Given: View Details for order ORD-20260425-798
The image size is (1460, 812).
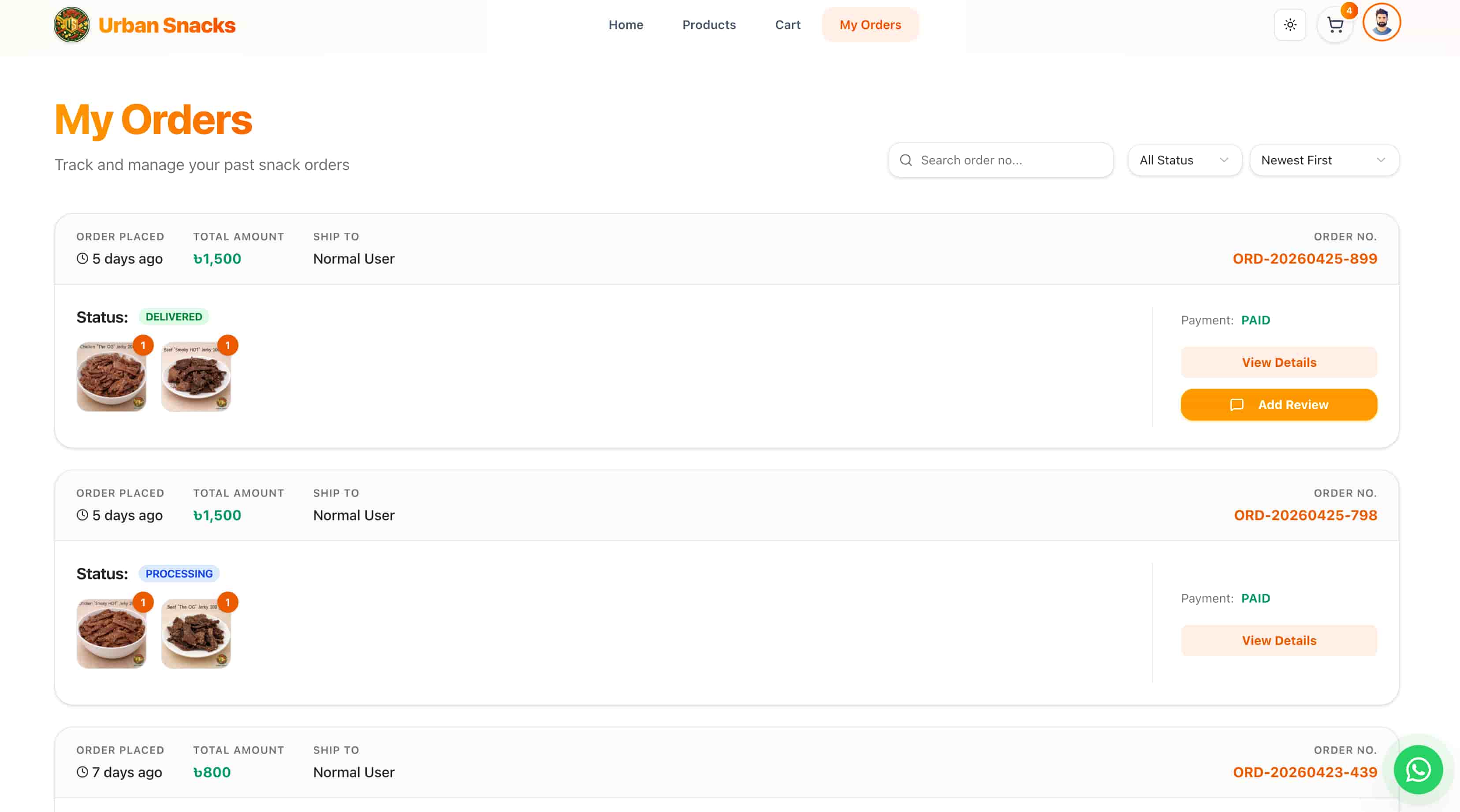Looking at the screenshot, I should [1279, 641].
